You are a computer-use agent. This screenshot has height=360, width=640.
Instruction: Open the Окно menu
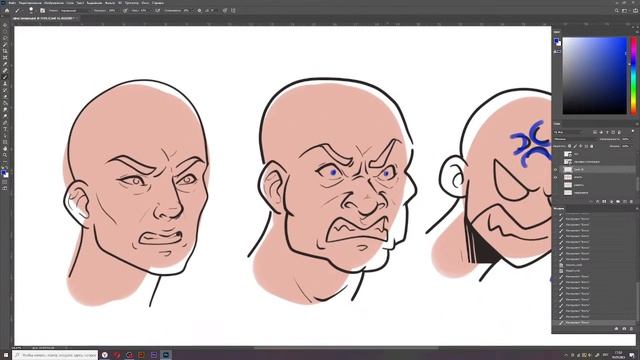tap(144, 3)
